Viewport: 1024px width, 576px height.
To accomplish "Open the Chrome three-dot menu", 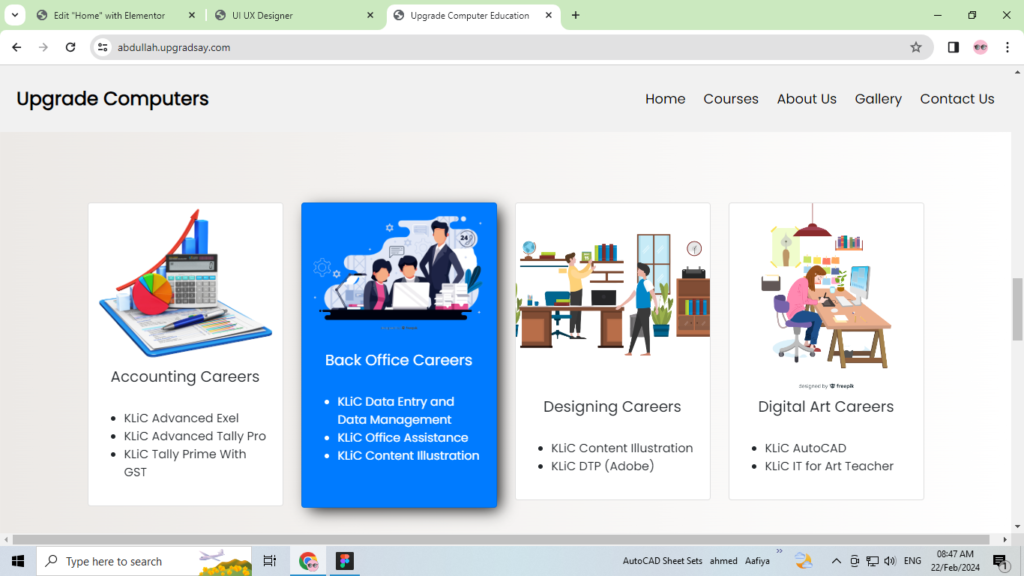I will click(x=1007, y=47).
